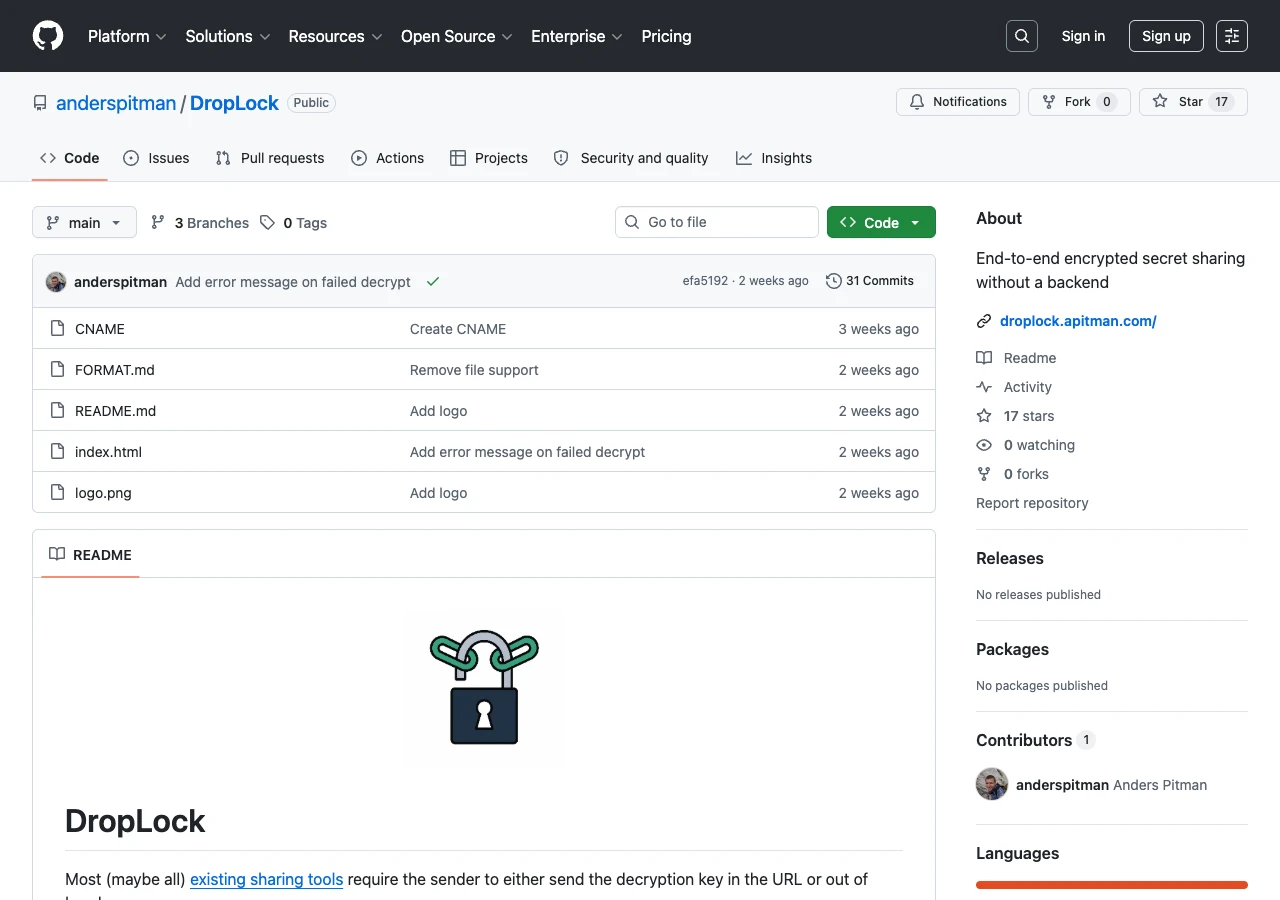This screenshot has width=1280, height=900.
Task: Open the FORMAT.md file
Action: tap(115, 370)
